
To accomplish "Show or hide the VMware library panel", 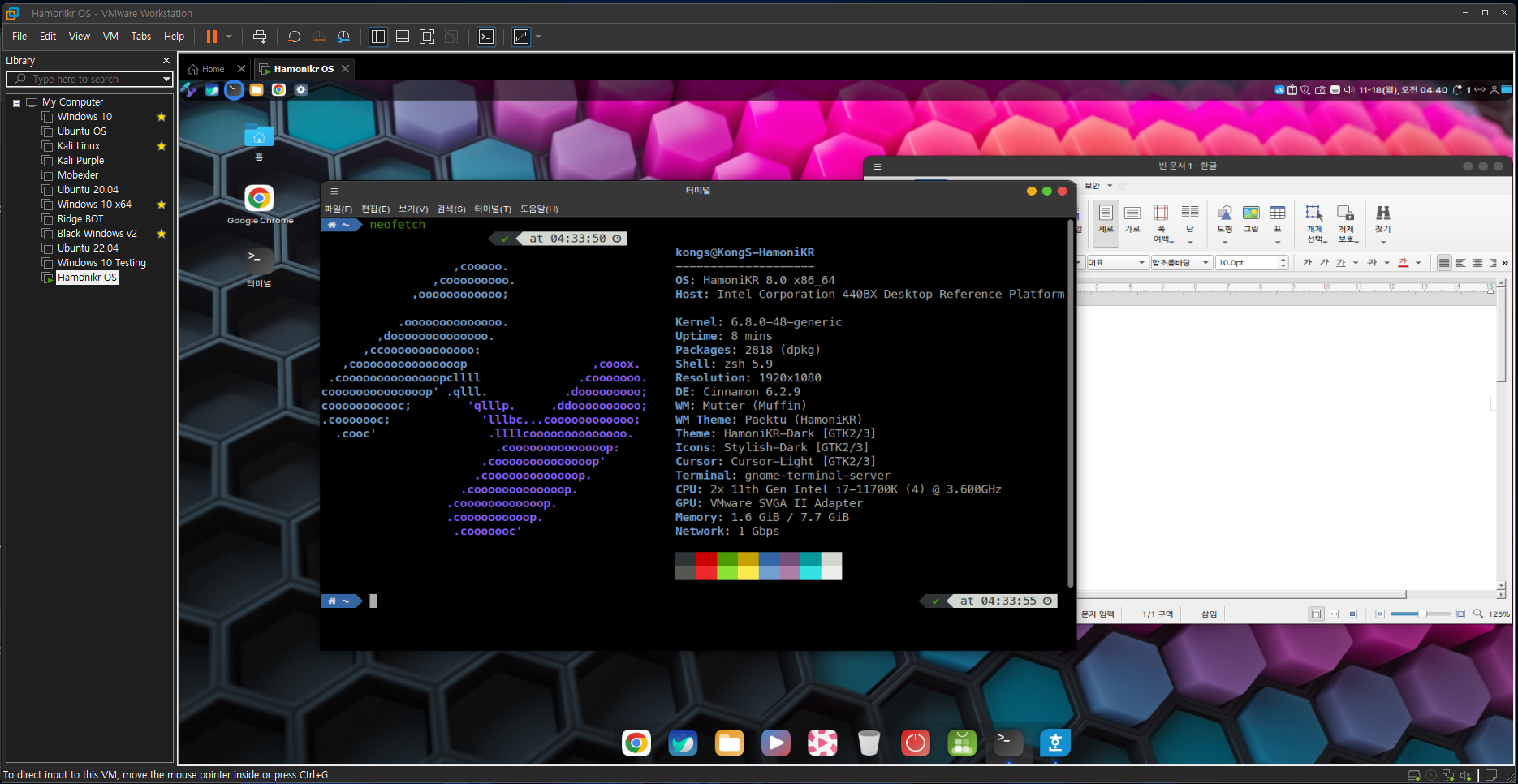I will [x=378, y=37].
